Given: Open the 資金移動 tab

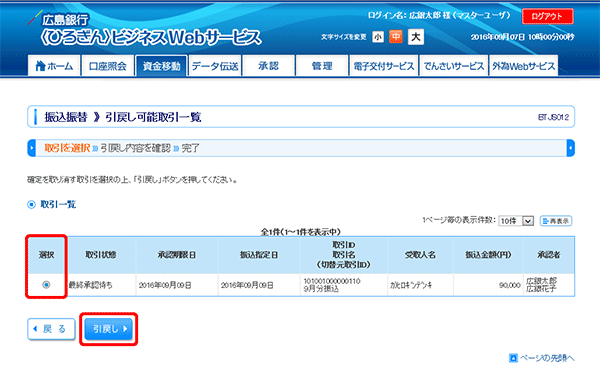Looking at the screenshot, I should point(161,66).
